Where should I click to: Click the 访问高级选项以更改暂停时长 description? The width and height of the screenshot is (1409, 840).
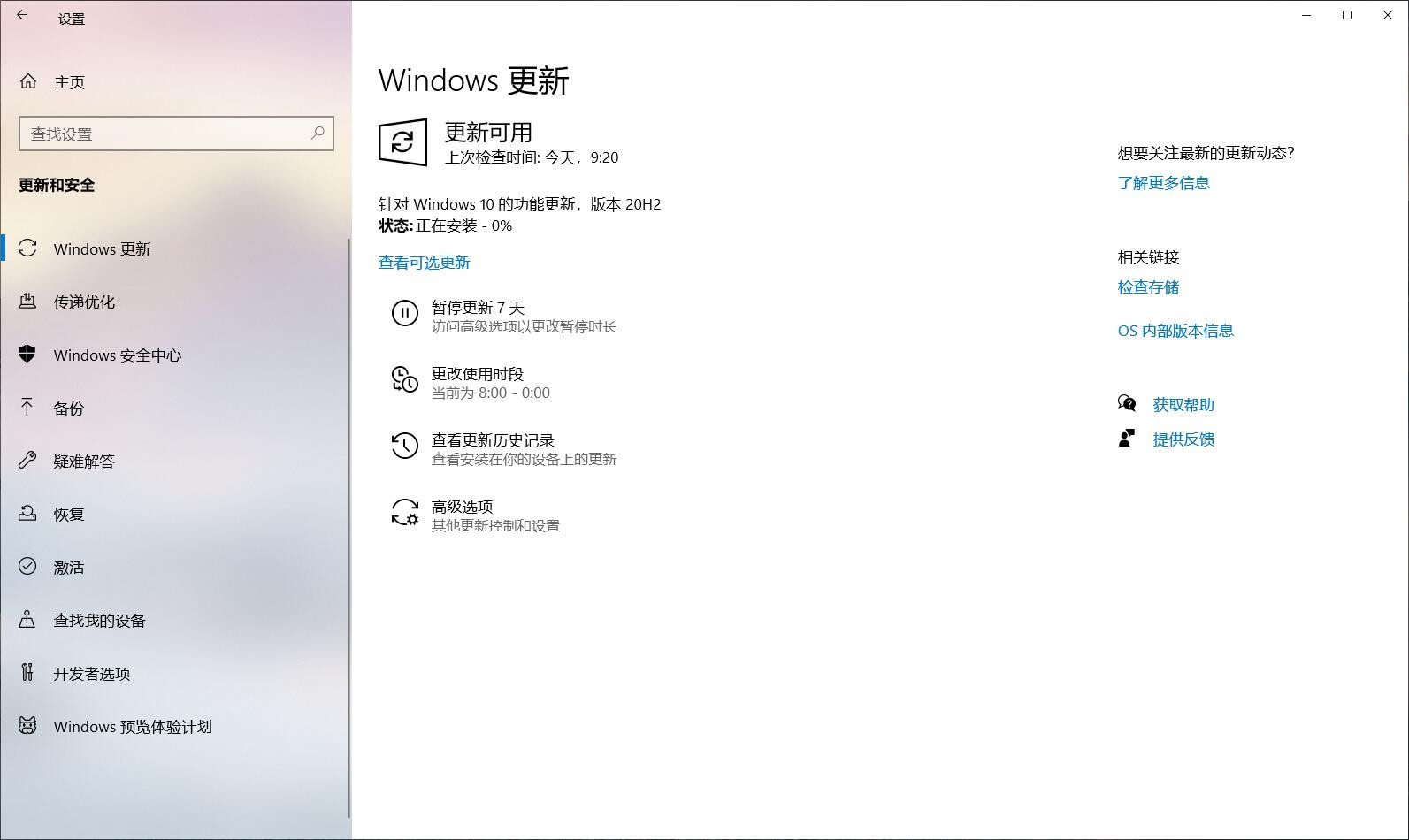524,326
